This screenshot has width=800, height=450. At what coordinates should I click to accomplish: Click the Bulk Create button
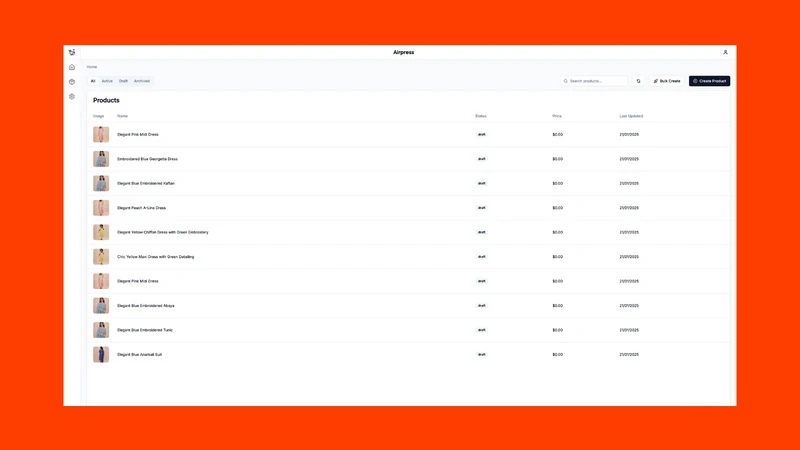pos(667,81)
